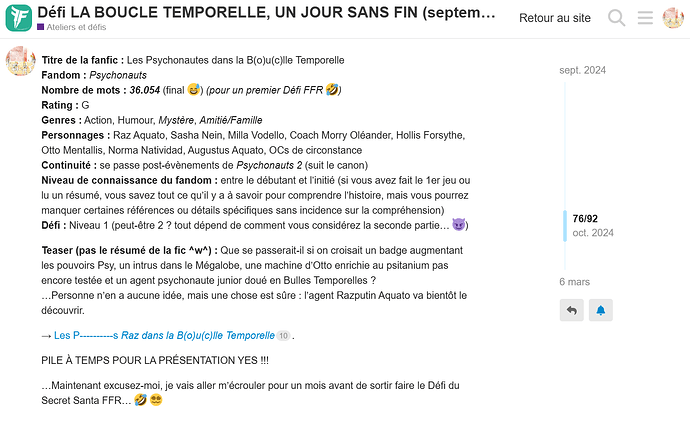The height and width of the screenshot is (432, 690).
Task: Open the search magnifier icon
Action: click(617, 18)
